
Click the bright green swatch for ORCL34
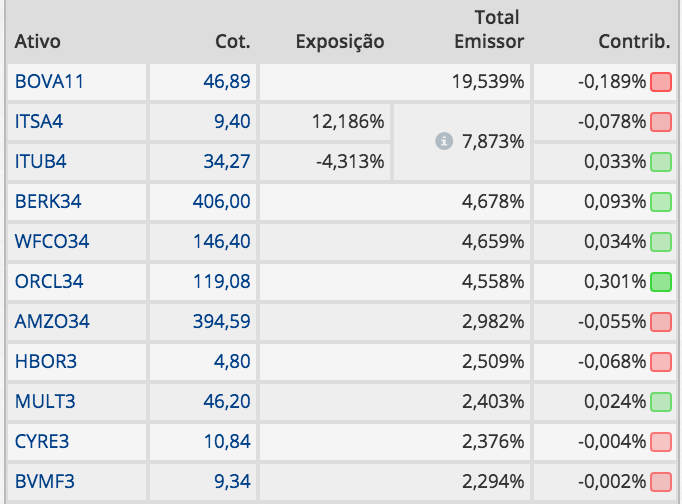point(660,282)
